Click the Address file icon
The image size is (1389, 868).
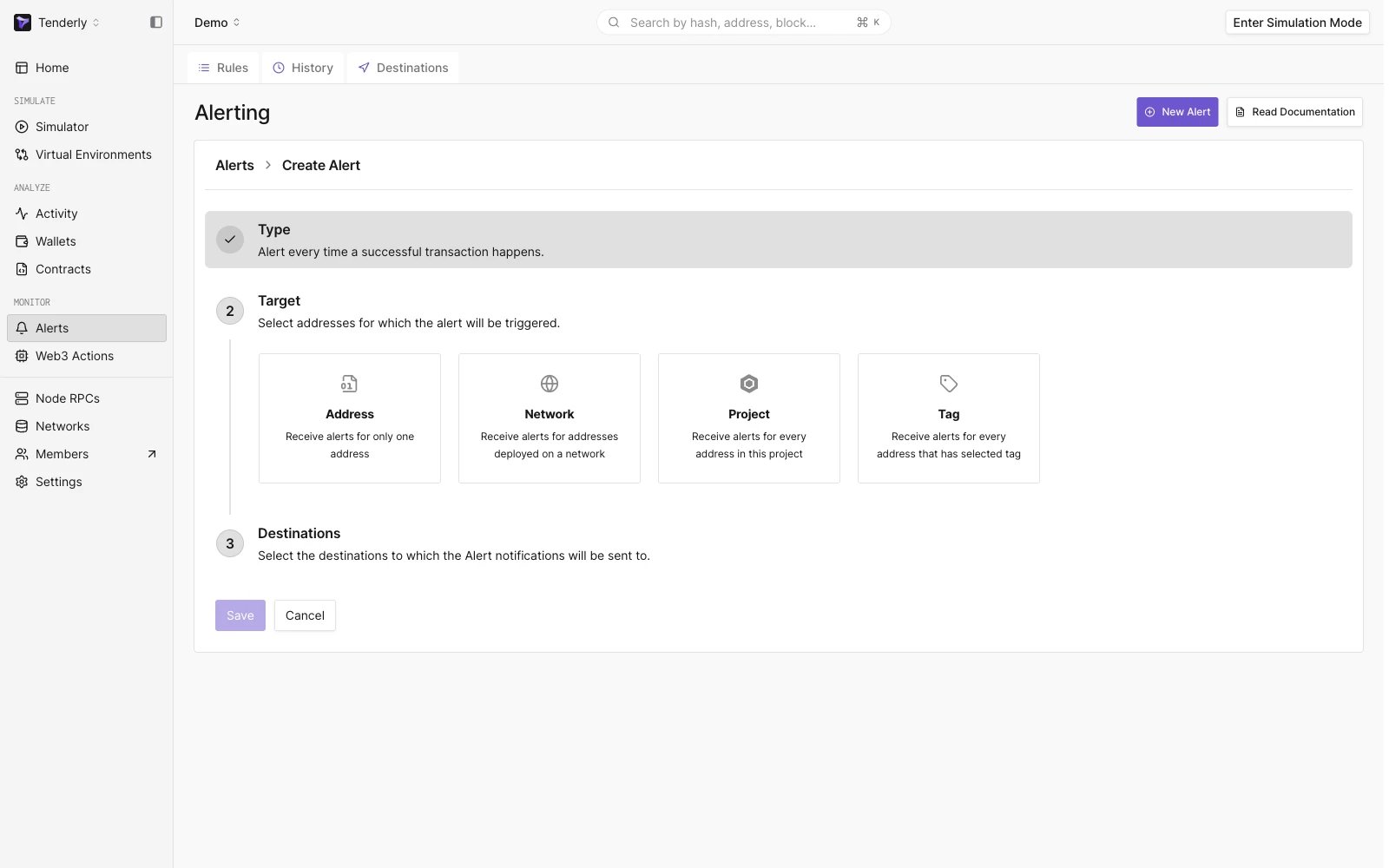coord(350,384)
